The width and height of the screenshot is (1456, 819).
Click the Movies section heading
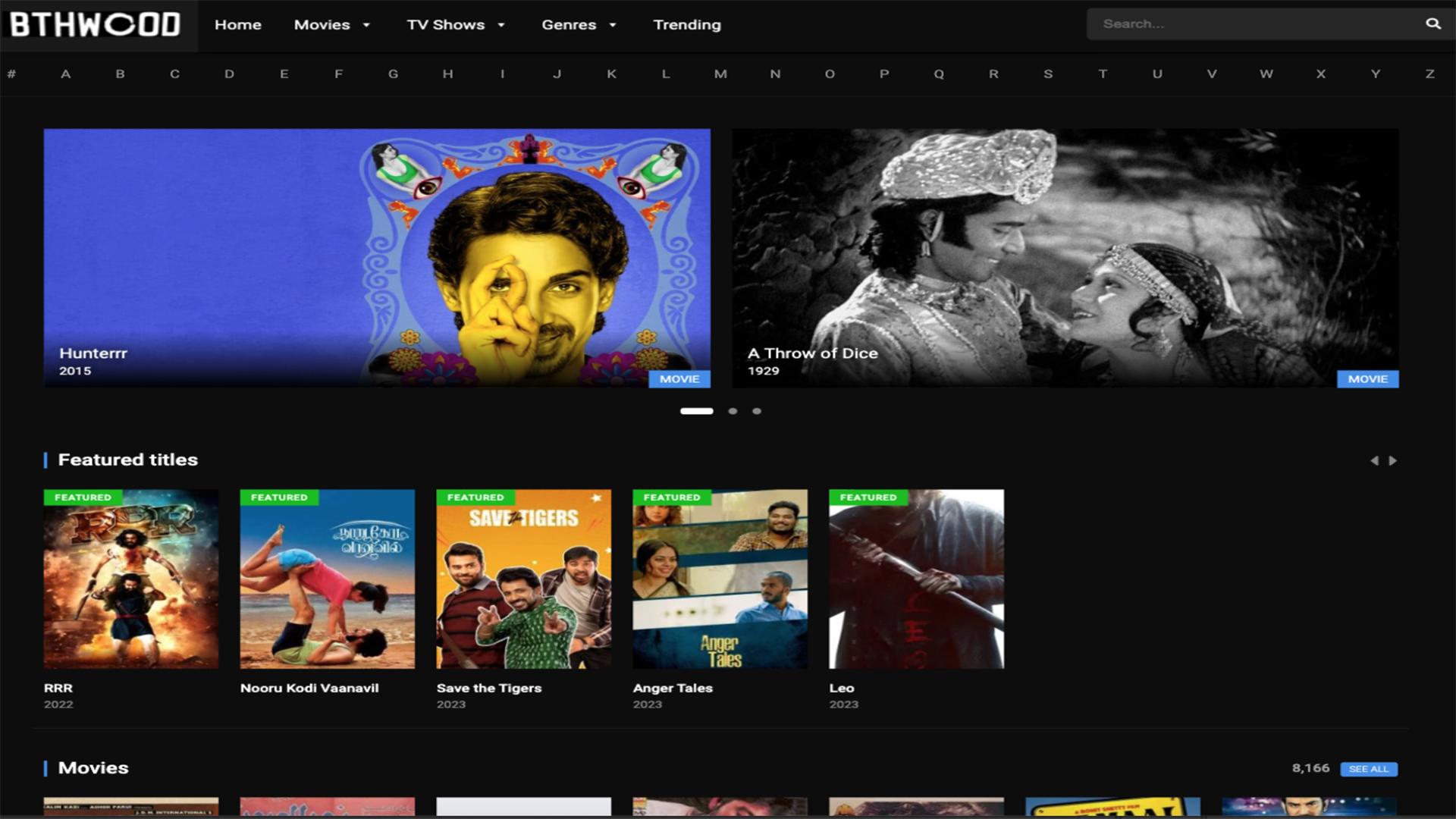click(x=93, y=767)
